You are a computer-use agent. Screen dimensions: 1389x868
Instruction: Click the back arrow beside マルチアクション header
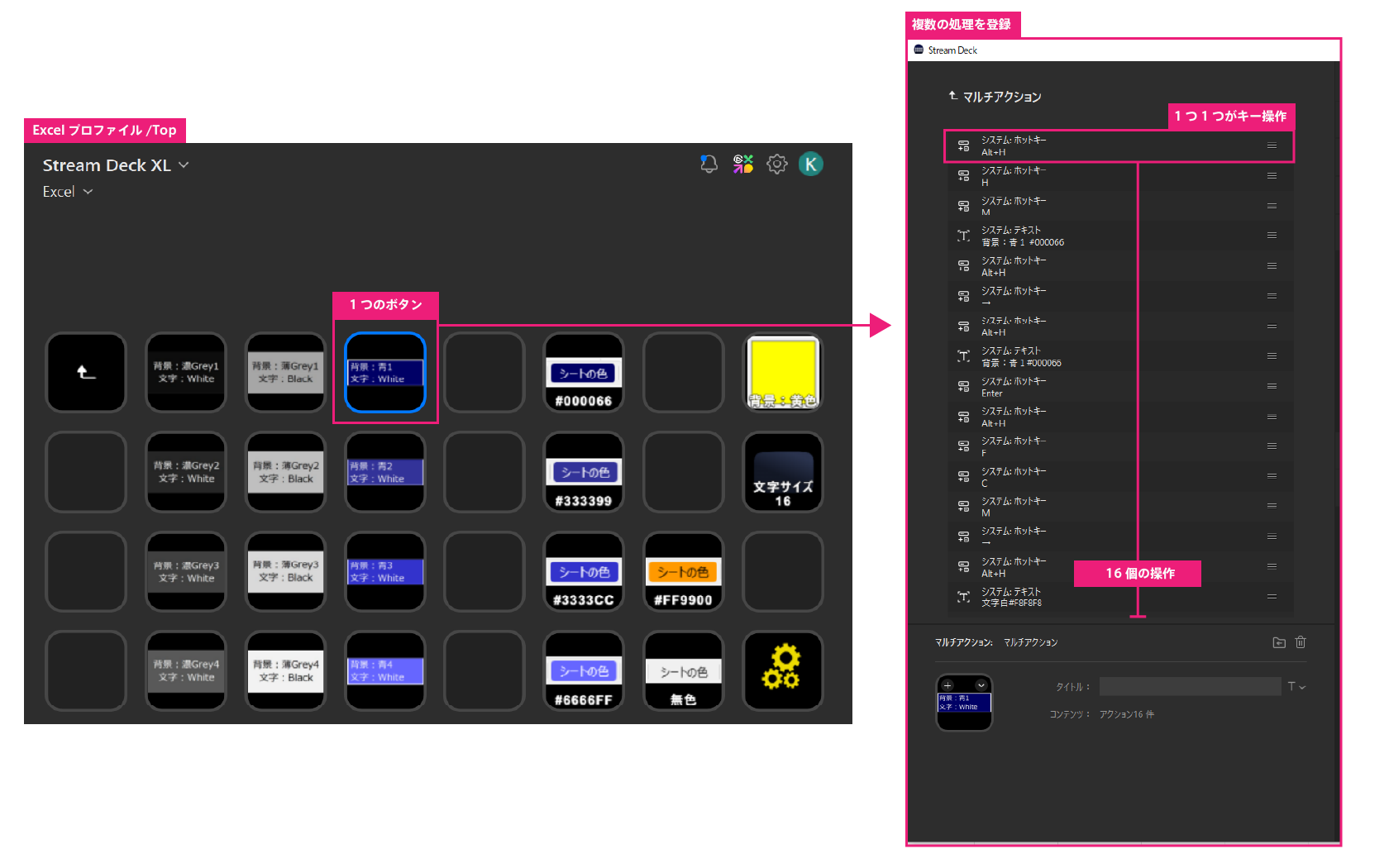click(x=952, y=96)
